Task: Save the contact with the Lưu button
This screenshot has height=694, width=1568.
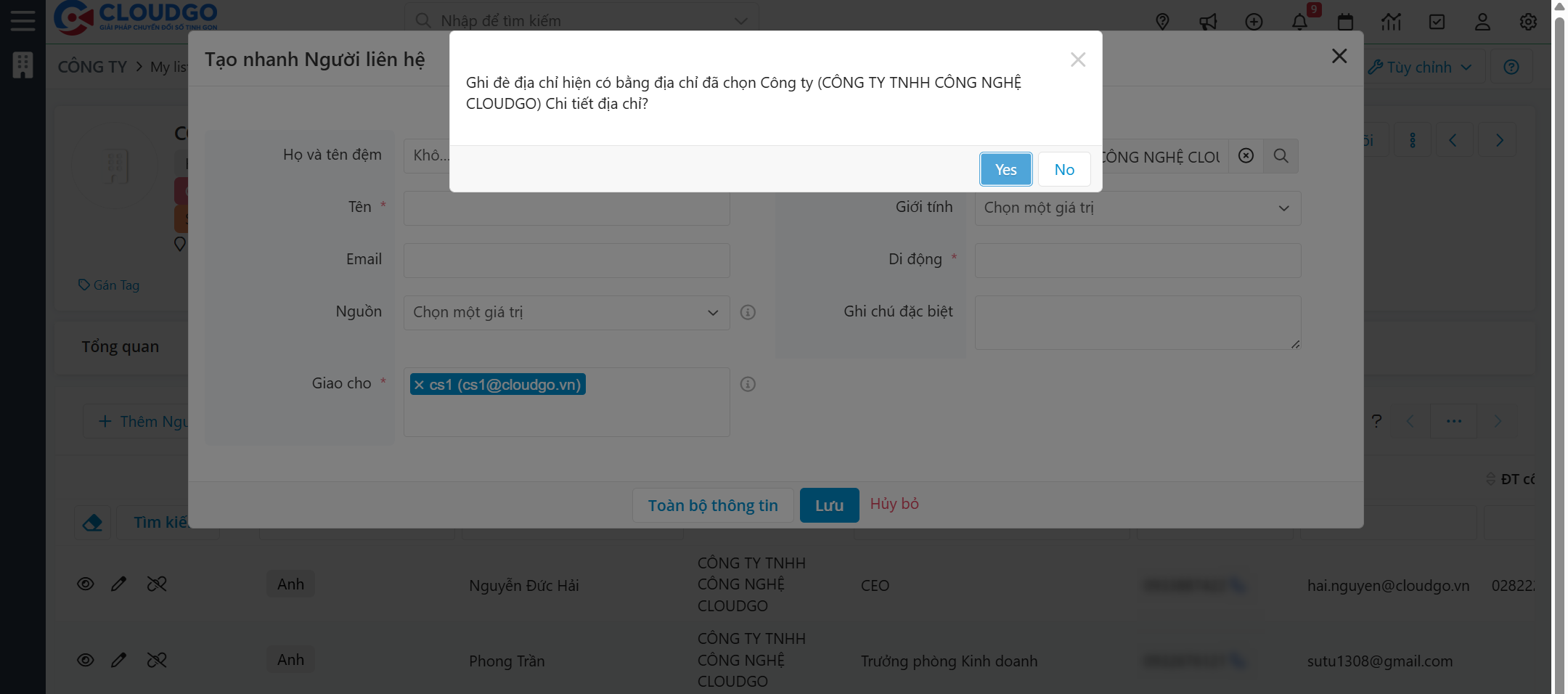Action: coord(828,505)
